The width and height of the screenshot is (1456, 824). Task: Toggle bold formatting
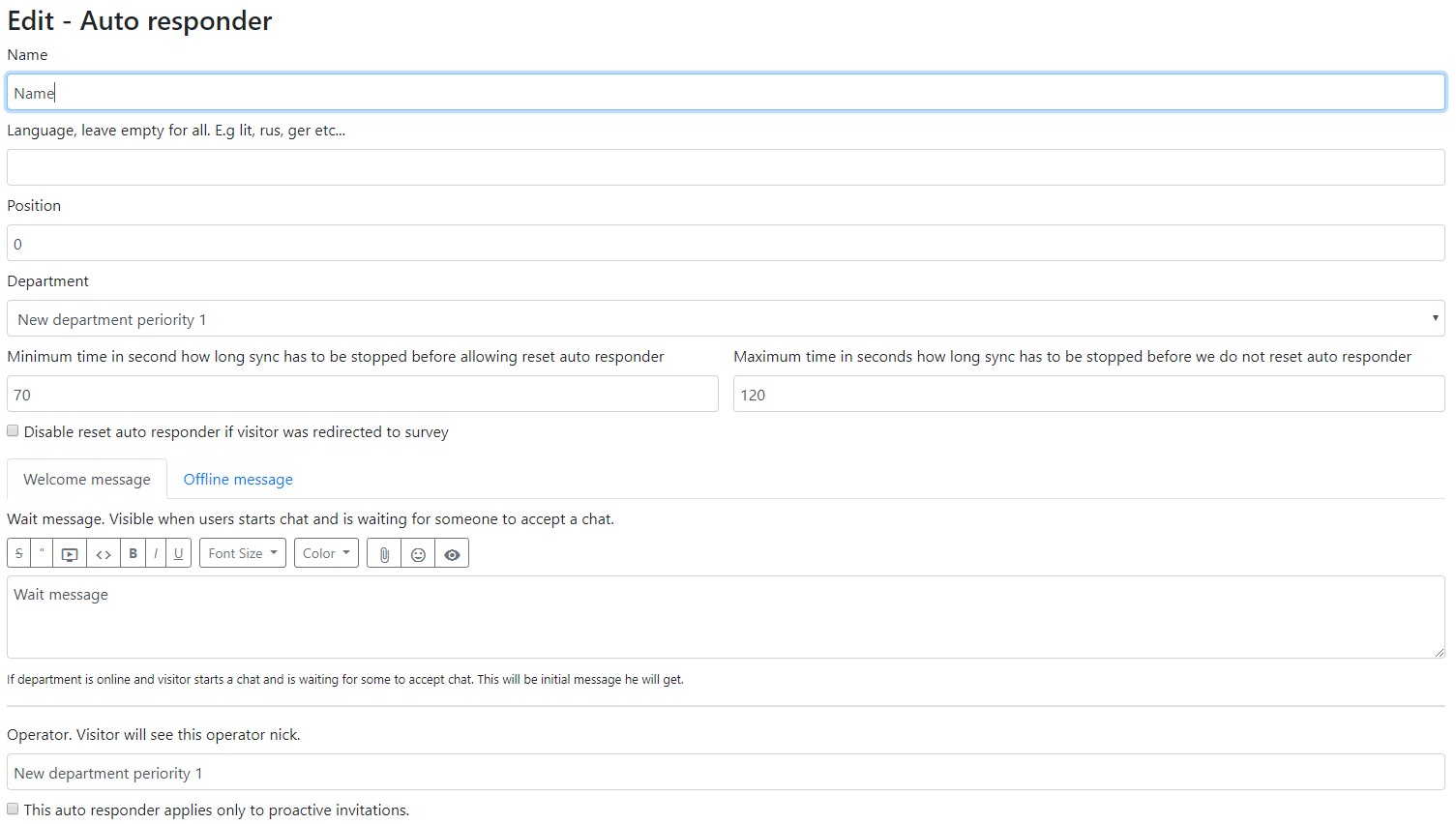click(134, 553)
